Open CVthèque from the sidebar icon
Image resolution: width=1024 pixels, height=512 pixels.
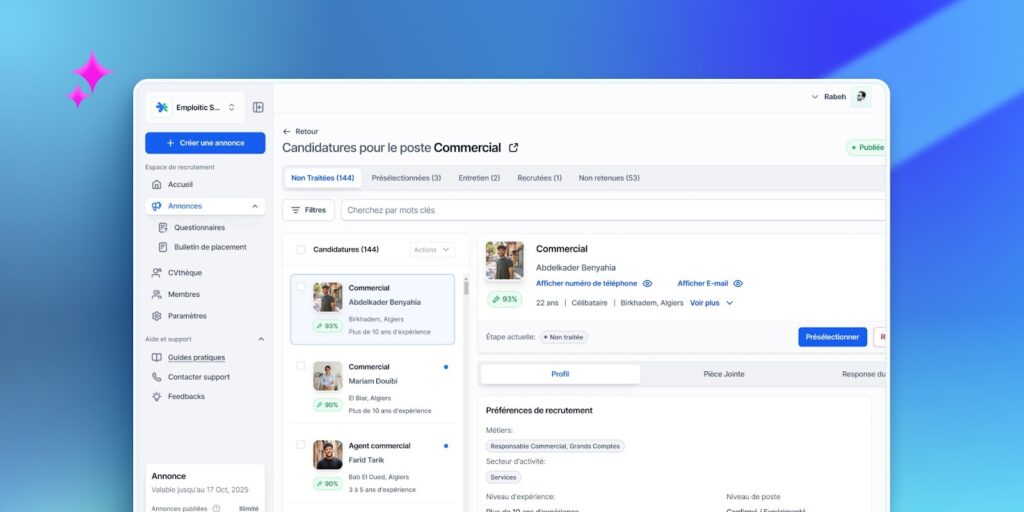[x=157, y=273]
